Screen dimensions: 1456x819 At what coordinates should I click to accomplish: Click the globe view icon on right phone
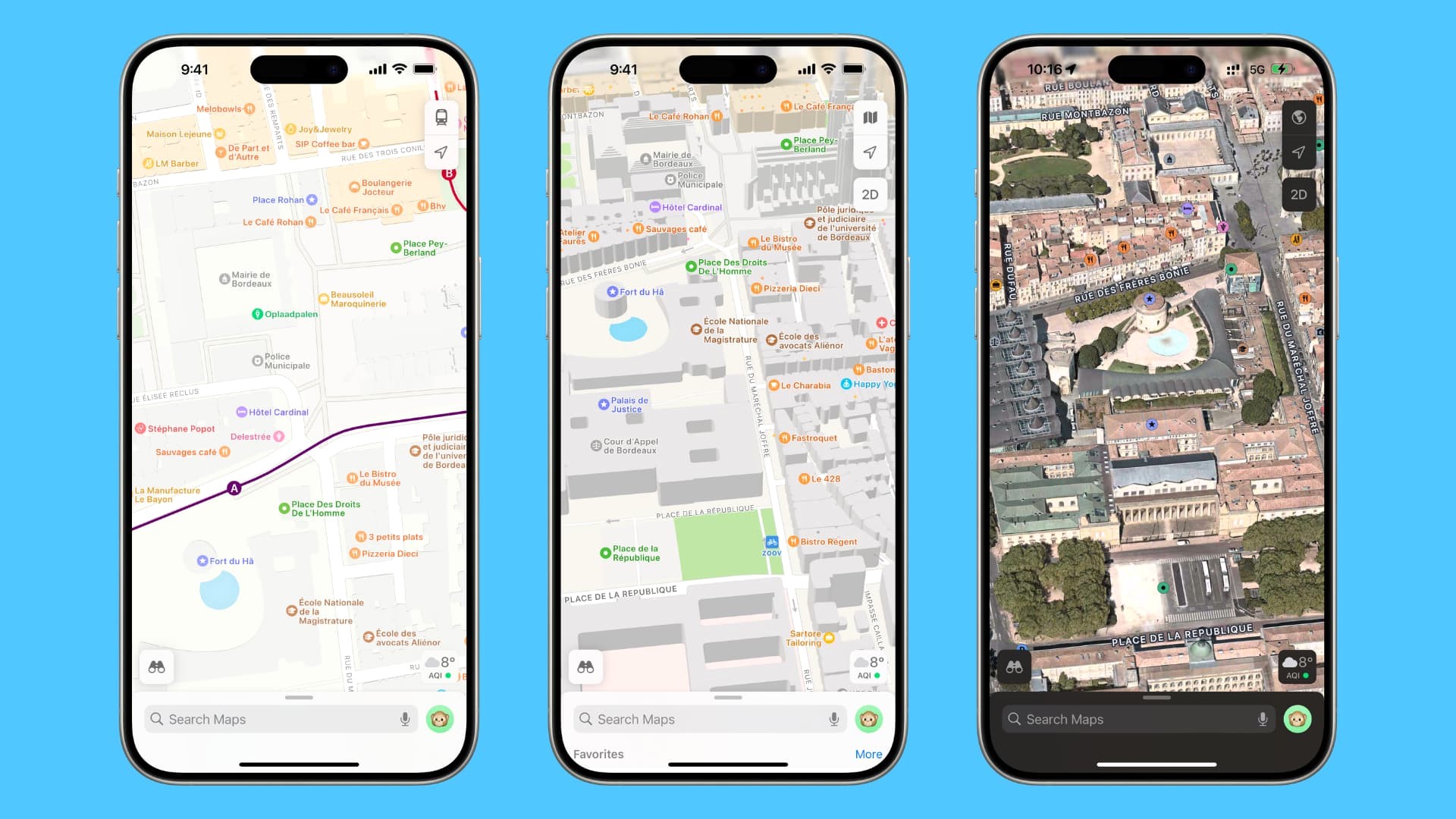click(x=1298, y=117)
